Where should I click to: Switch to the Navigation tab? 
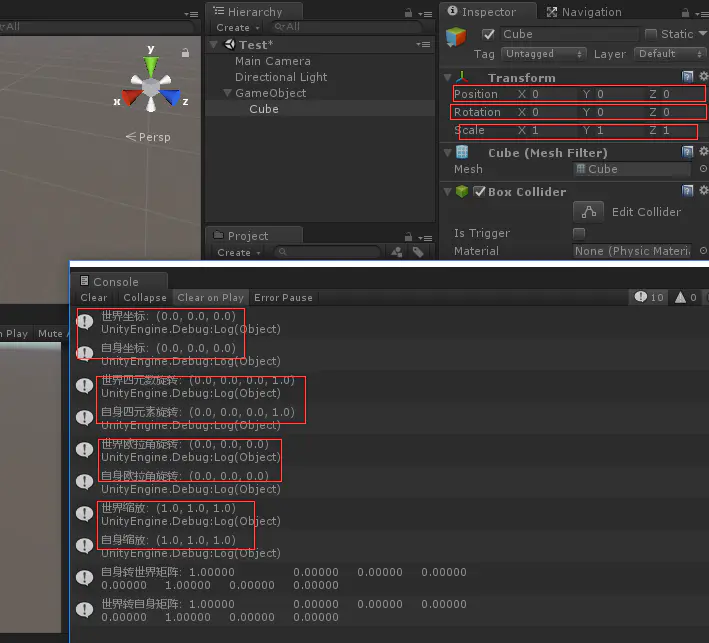click(x=584, y=12)
